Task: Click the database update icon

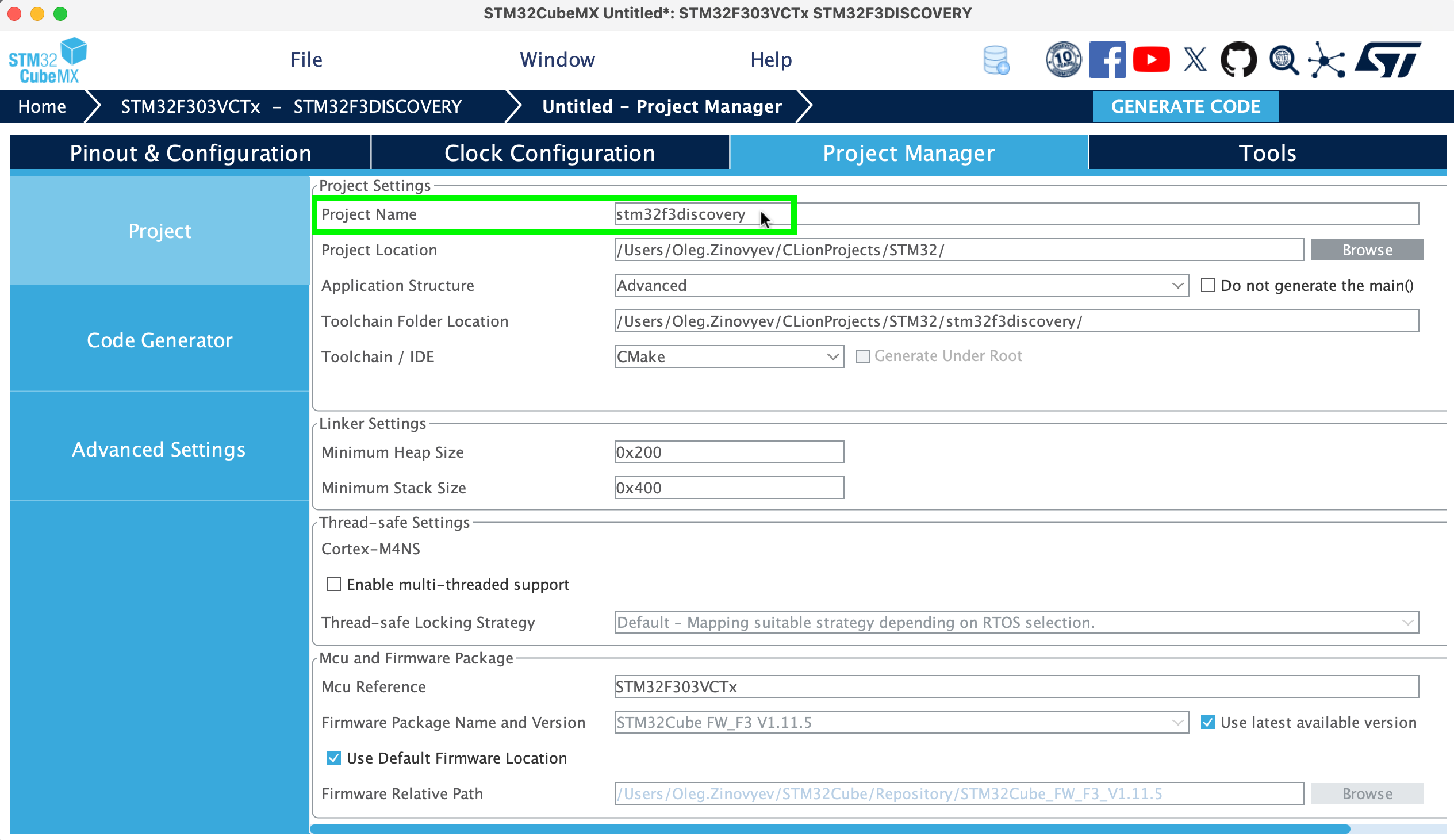Action: 996,58
